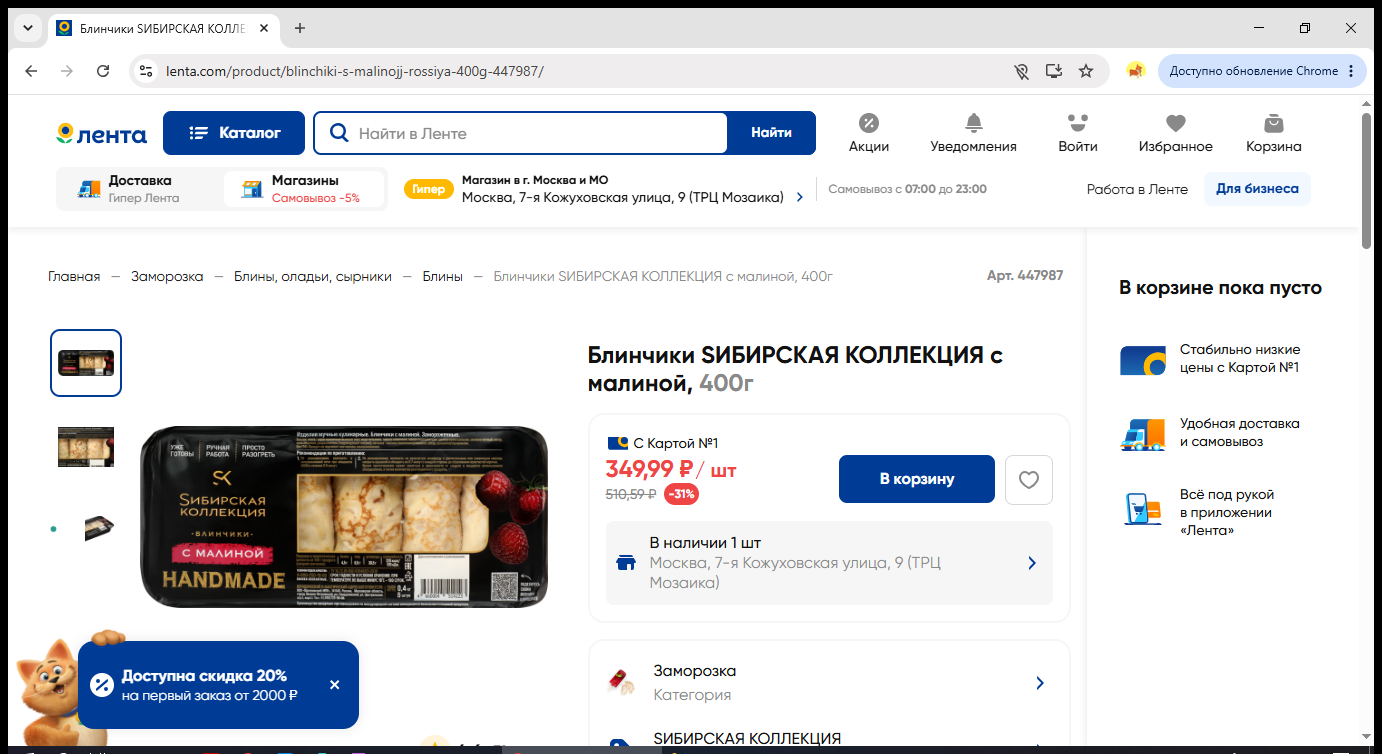The image size is (1382, 754).
Task: Select the second product thumbnail
Action: click(x=86, y=447)
